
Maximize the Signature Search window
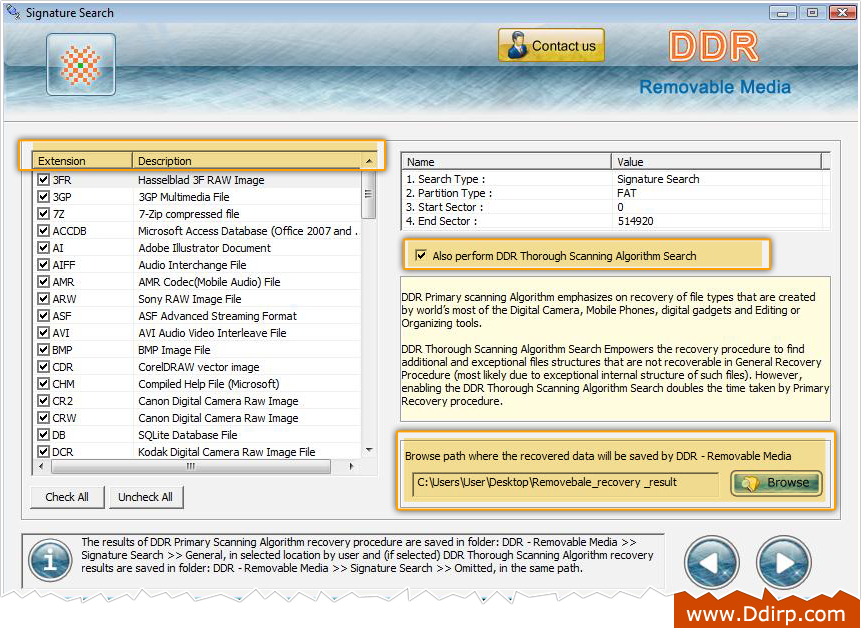click(813, 12)
